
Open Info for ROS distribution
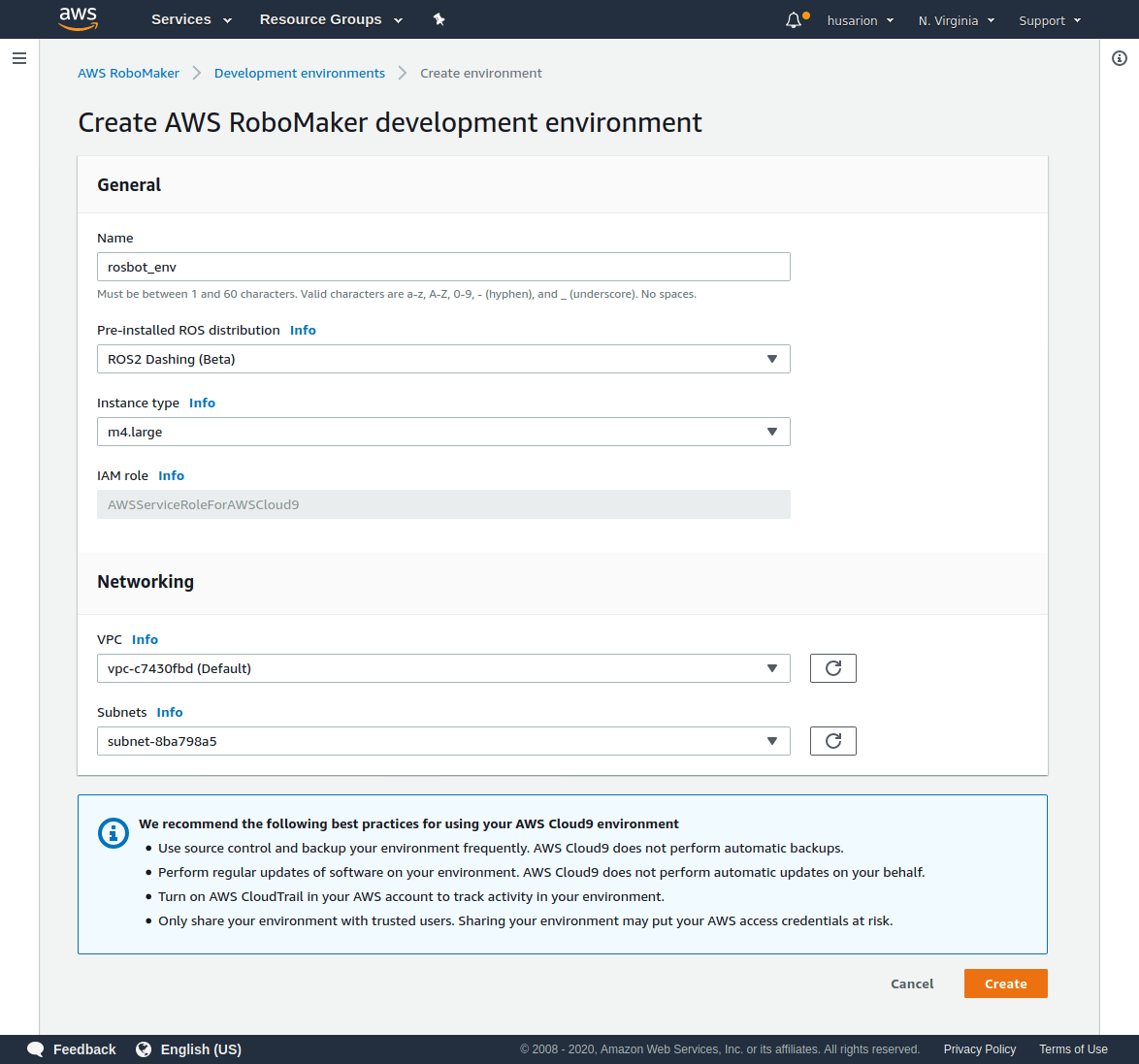coord(303,330)
